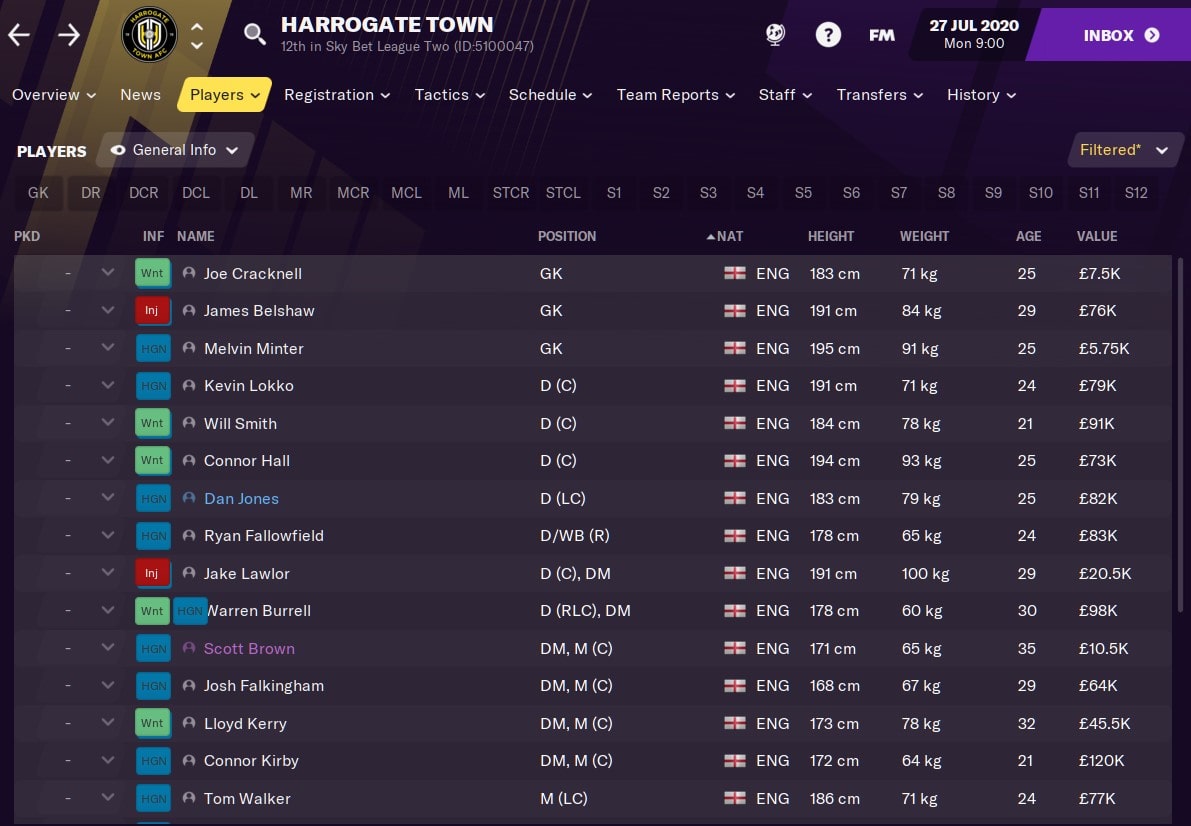This screenshot has height=826, width=1191.
Task: Open the Filtered dropdown
Action: [1125, 150]
